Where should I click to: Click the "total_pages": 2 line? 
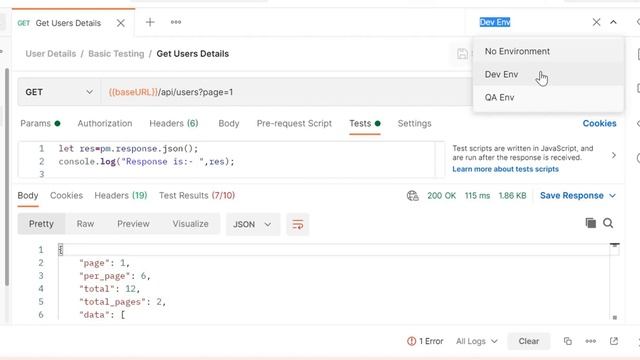(x=122, y=302)
